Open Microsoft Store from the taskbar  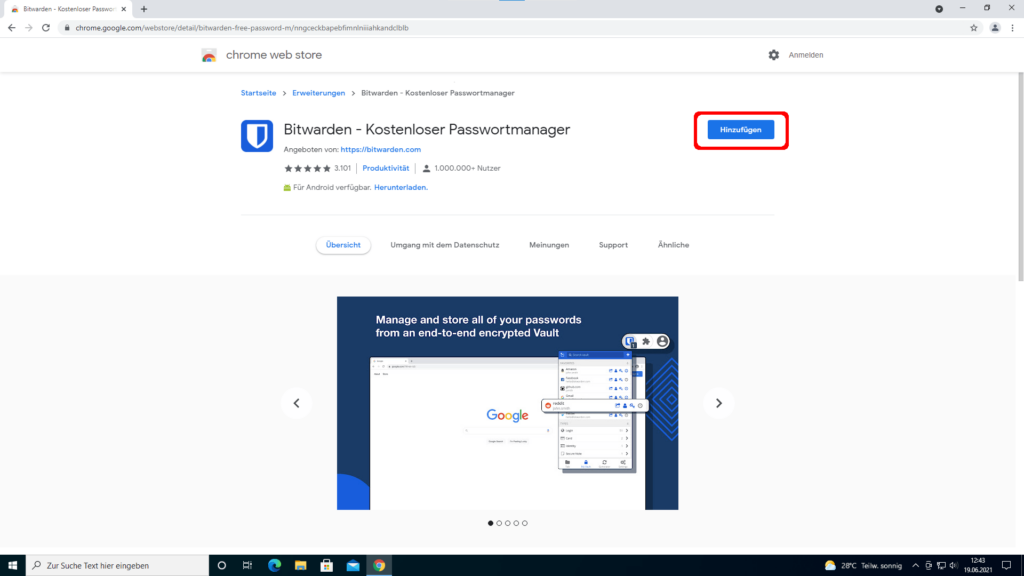(327, 566)
